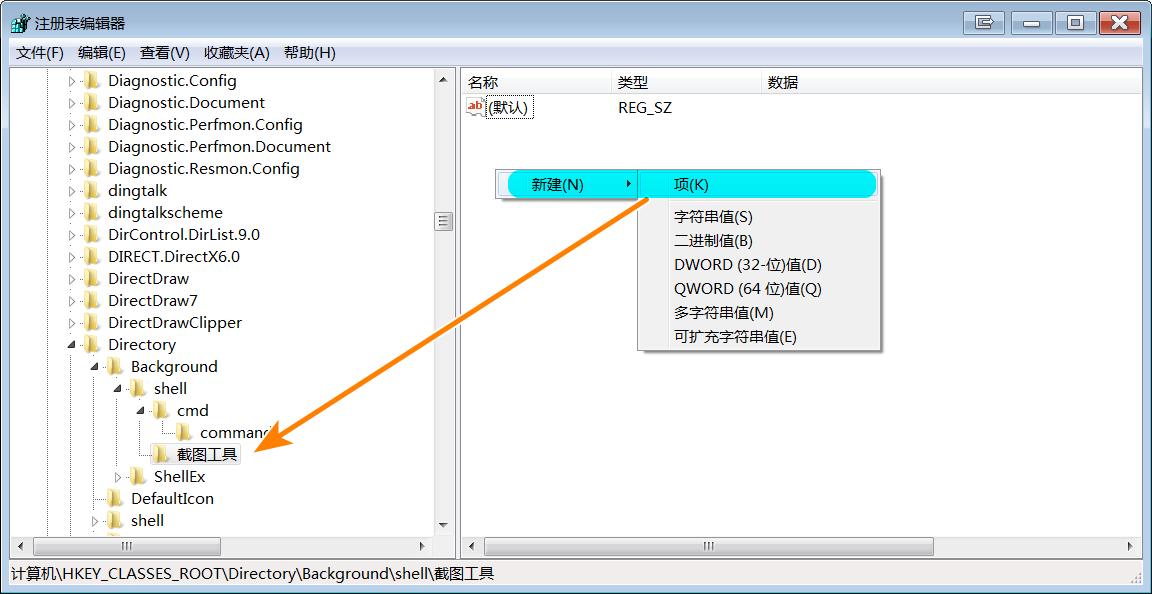The width and height of the screenshot is (1152, 594).
Task: Maximize the Registry Editor window
Action: [x=1075, y=23]
